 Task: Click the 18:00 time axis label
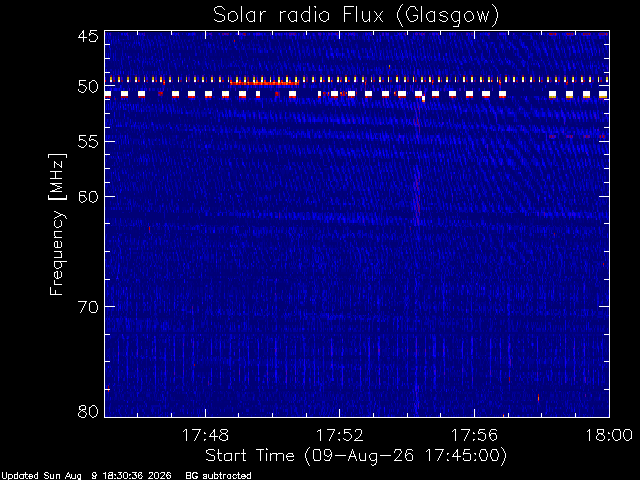click(609, 435)
